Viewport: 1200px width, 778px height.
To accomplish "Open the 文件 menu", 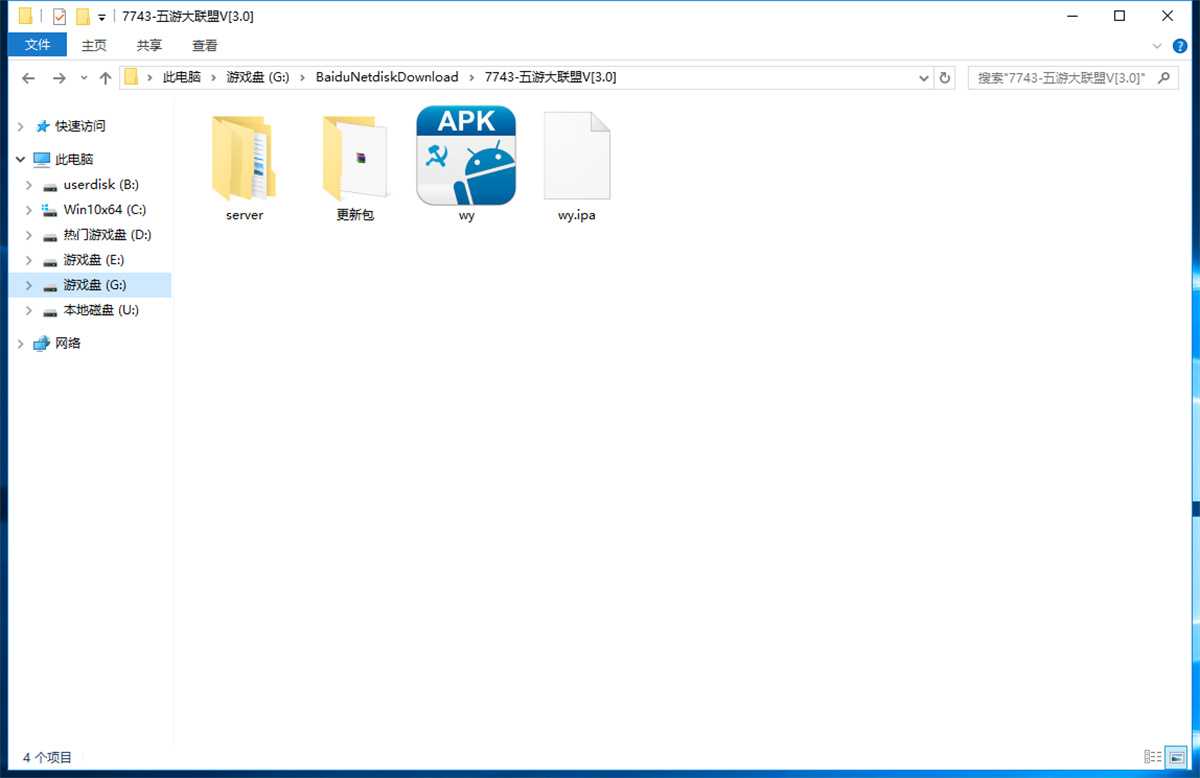I will pyautogui.click(x=37, y=45).
